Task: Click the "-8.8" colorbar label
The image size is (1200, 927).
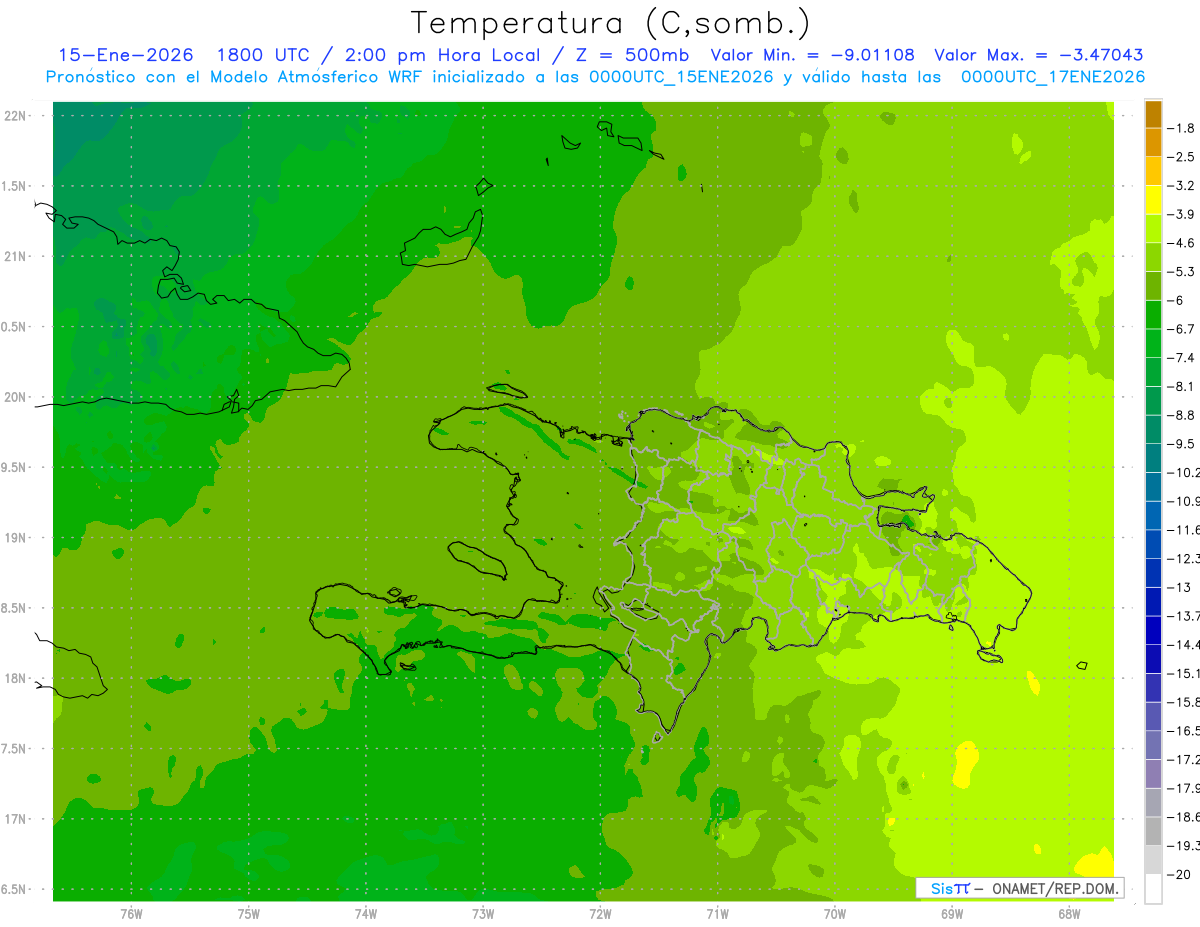Action: (1181, 416)
